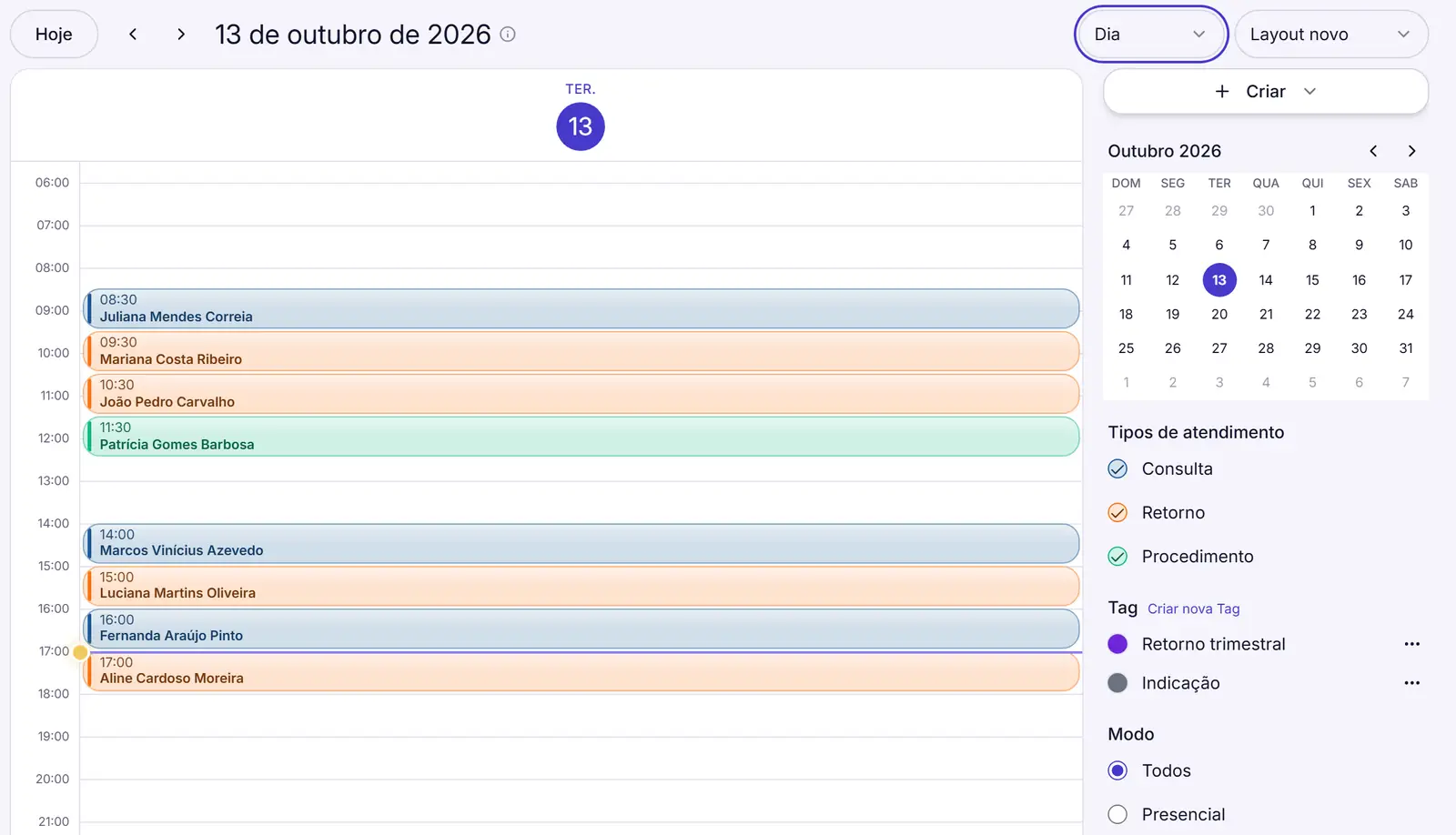The width and height of the screenshot is (1456, 835).
Task: Show next month in mini calendar
Action: click(1411, 151)
